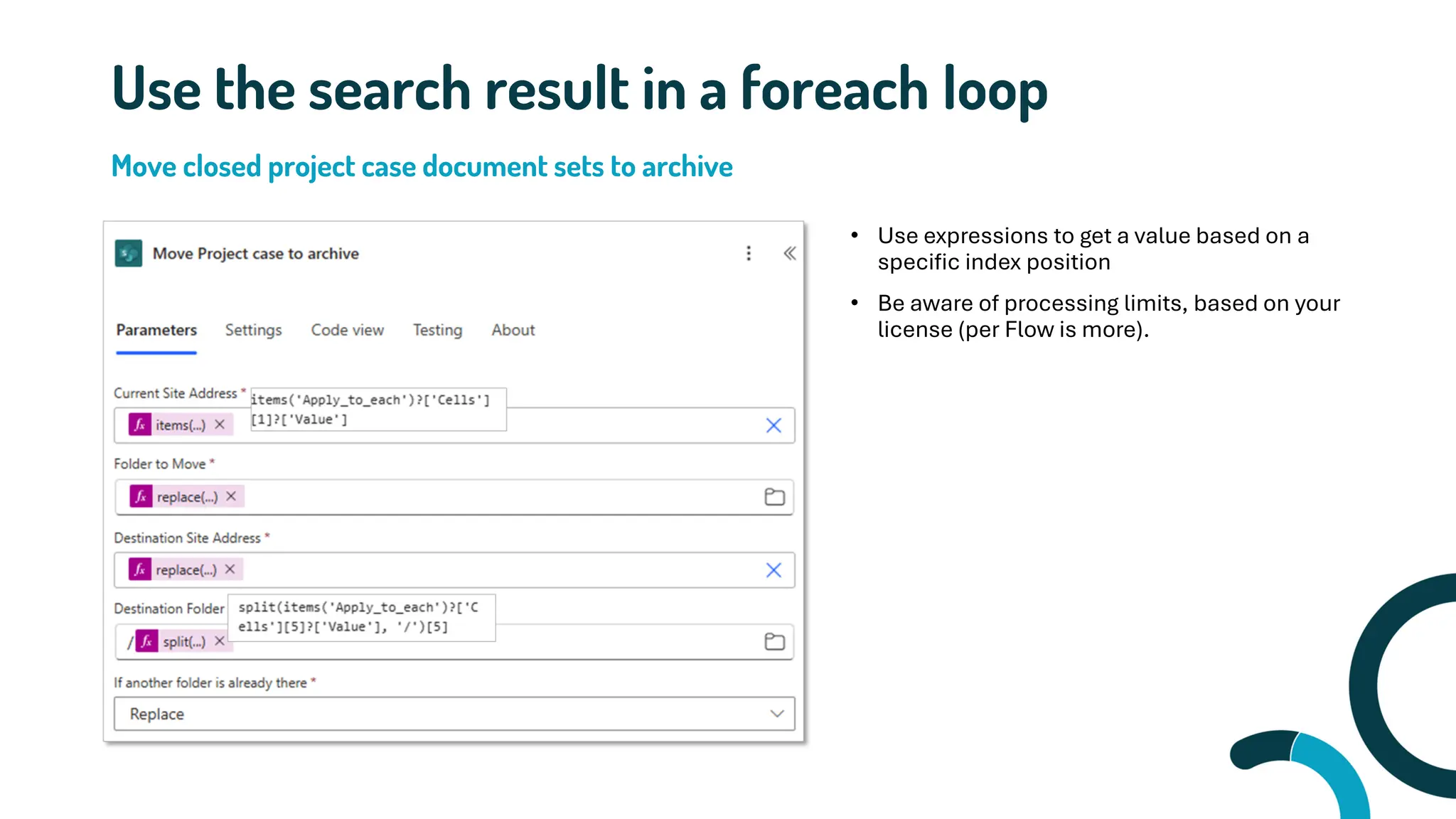Image resolution: width=1456 pixels, height=819 pixels.
Task: Click replace(...) token in Destination Site Address
Action: pyautogui.click(x=186, y=569)
